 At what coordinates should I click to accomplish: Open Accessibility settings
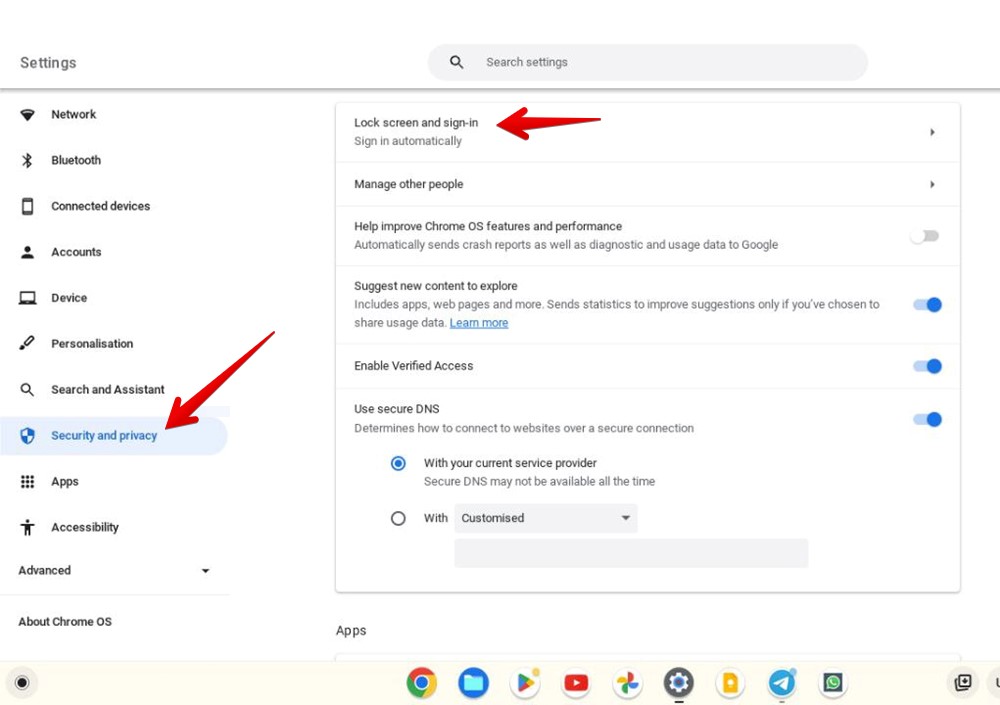[x=85, y=527]
